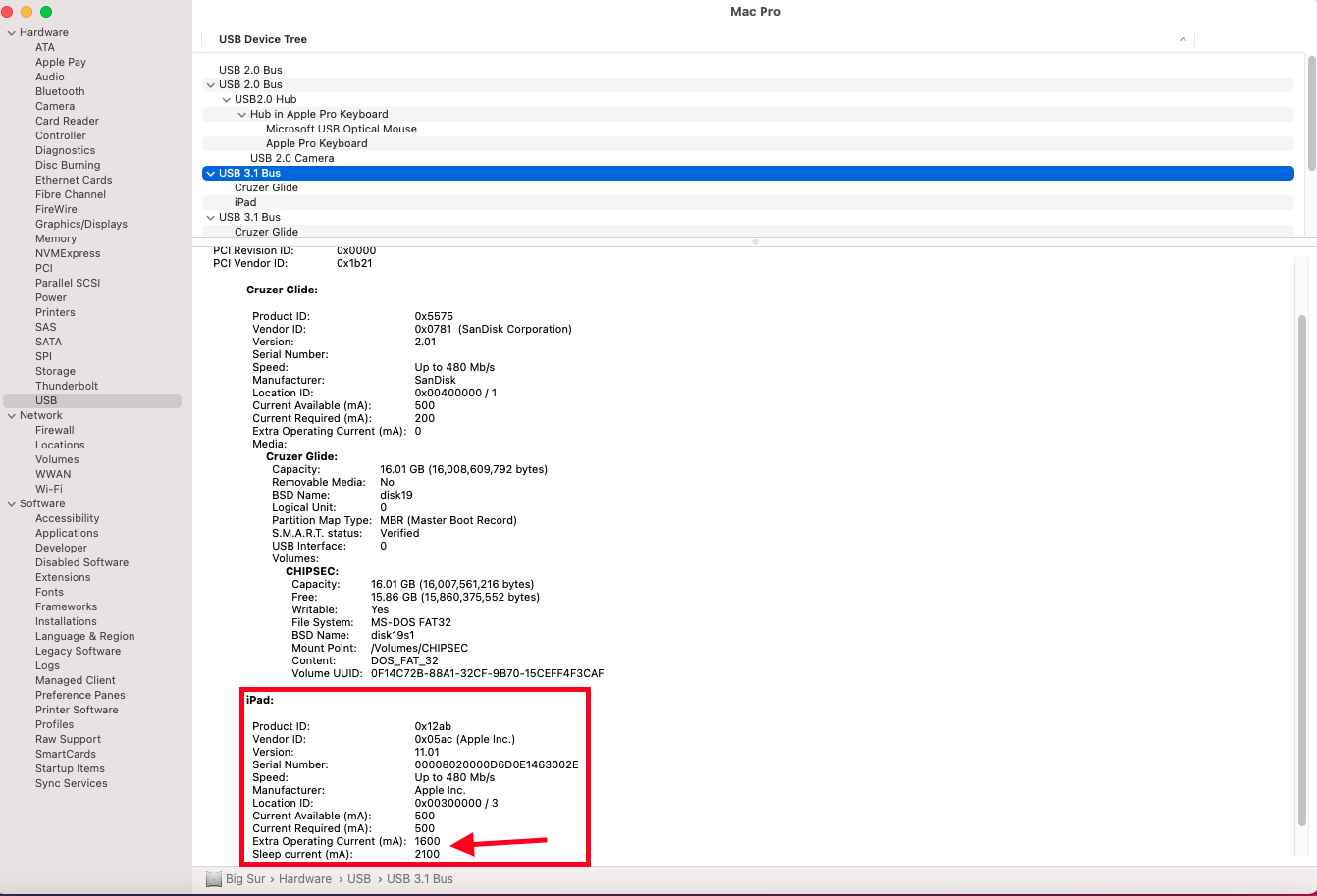Select NVMExpress in the sidebar
Screen dimensions: 1317x896
tap(68, 253)
